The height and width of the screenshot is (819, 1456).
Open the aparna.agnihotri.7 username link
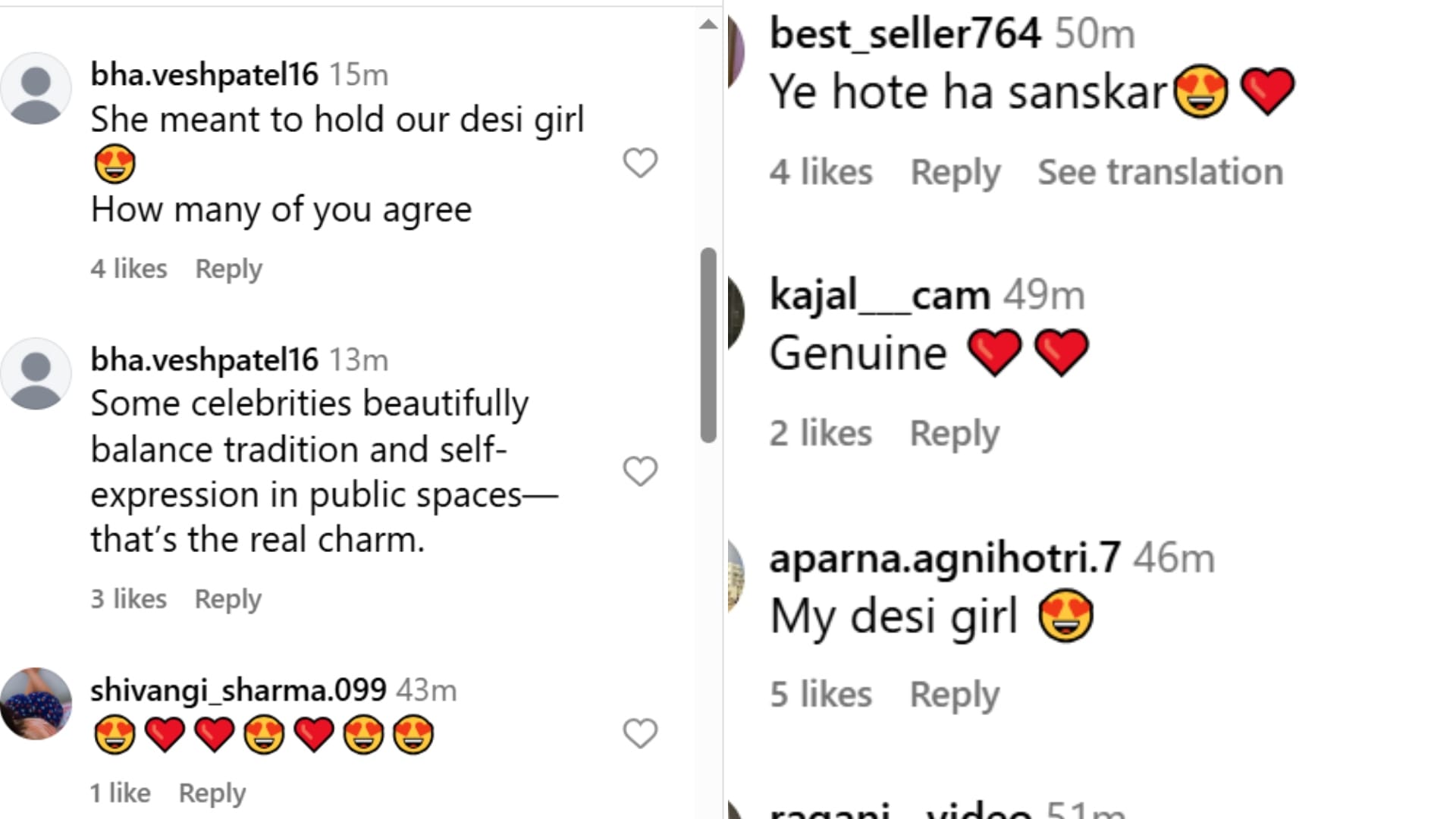(944, 559)
